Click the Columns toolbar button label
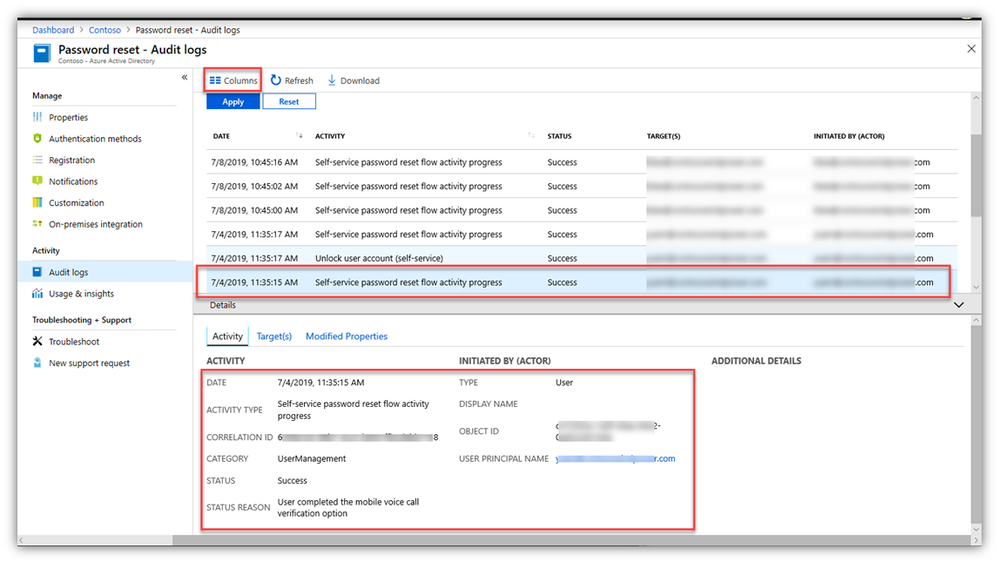999x564 pixels. pos(240,80)
